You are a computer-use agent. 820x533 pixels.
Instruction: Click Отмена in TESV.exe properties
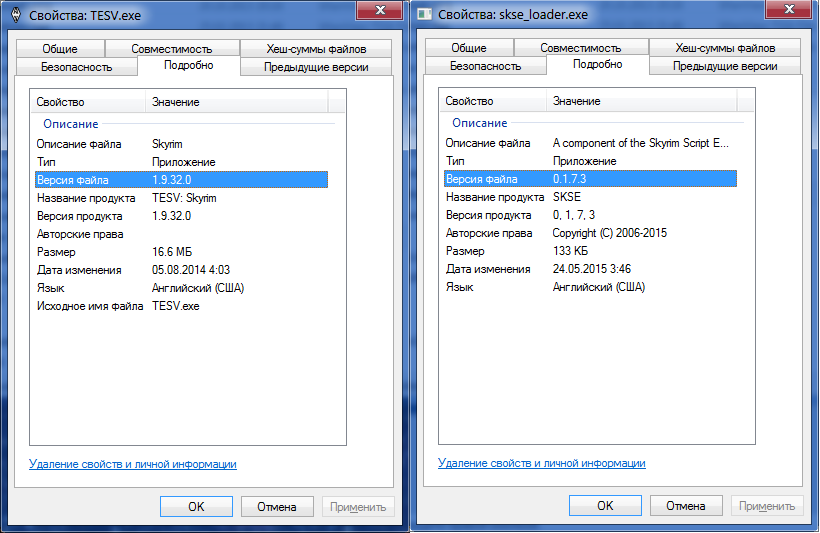(x=277, y=506)
